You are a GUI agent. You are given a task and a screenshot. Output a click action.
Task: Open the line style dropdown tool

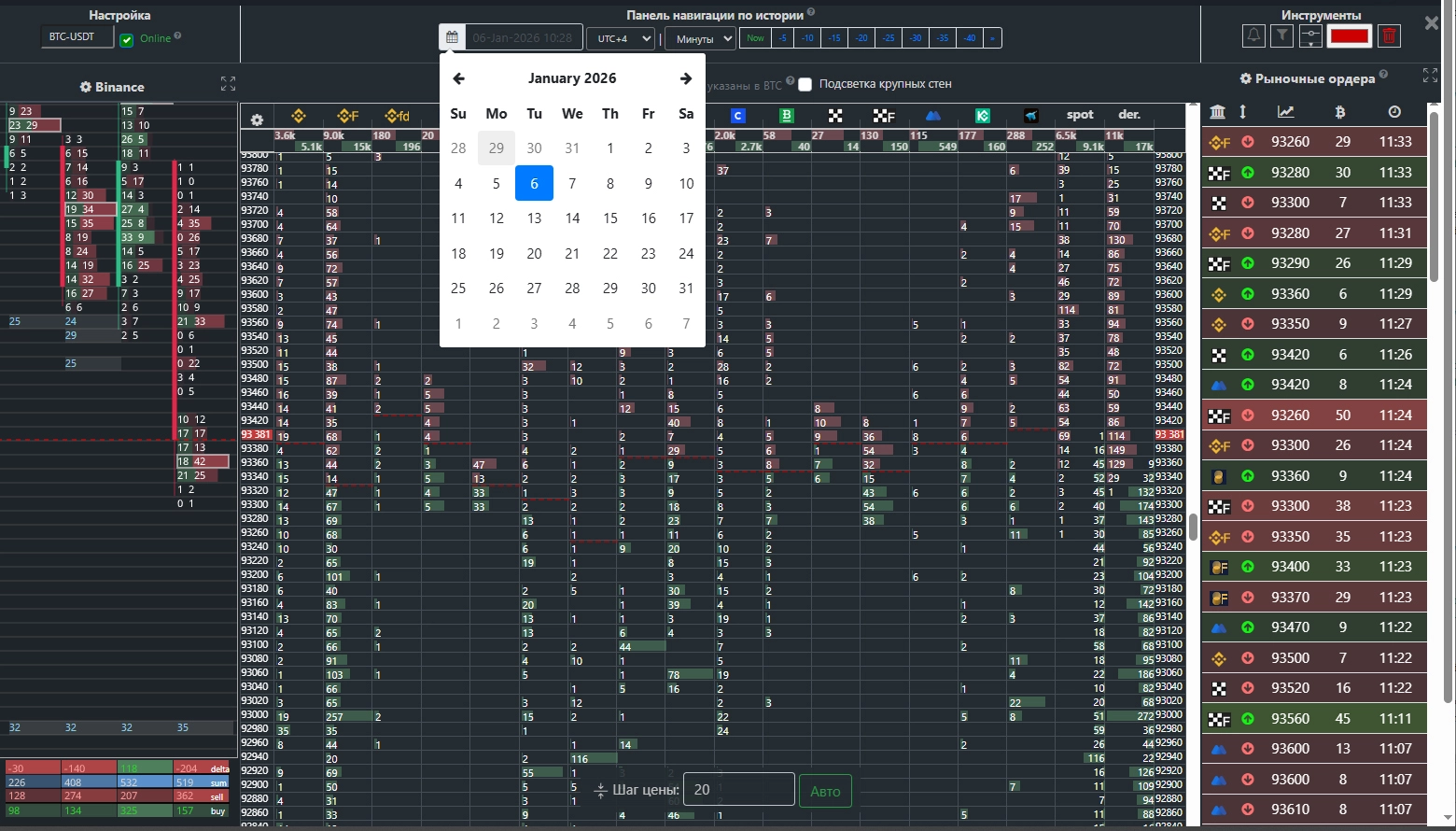(1310, 36)
